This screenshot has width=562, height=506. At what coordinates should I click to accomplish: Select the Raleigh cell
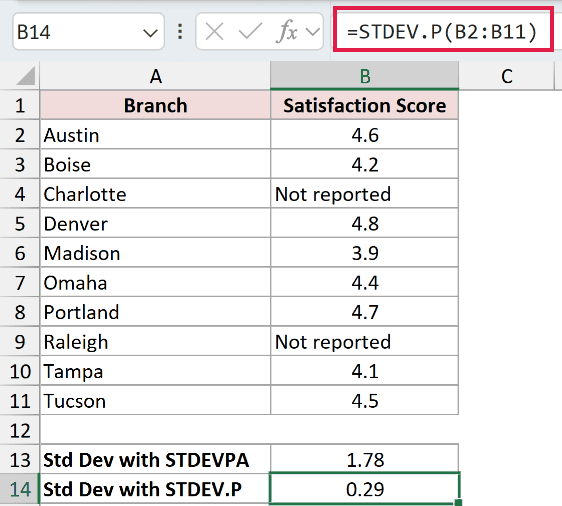pyautogui.click(x=155, y=342)
